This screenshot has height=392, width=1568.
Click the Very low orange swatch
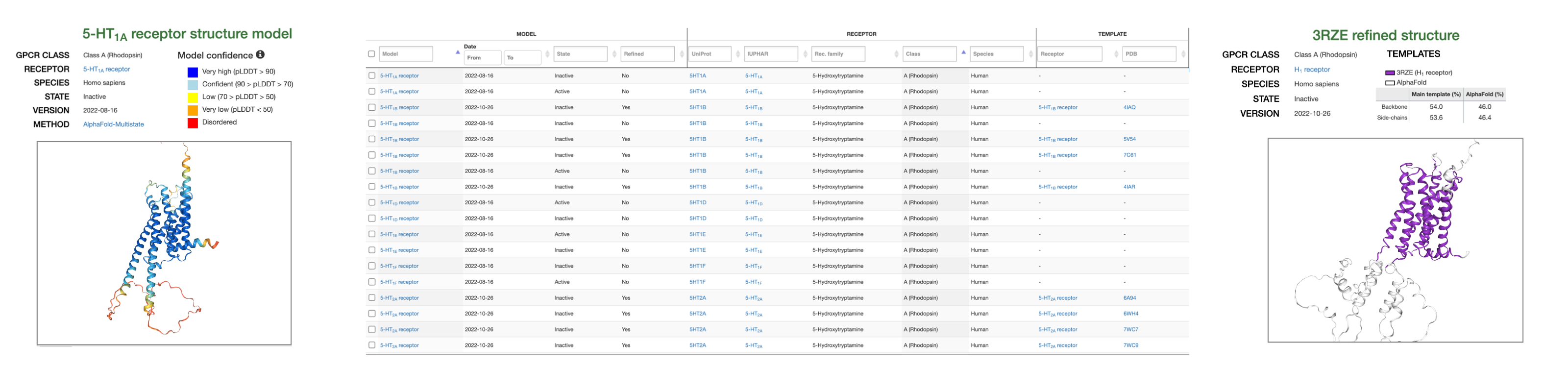point(193,110)
